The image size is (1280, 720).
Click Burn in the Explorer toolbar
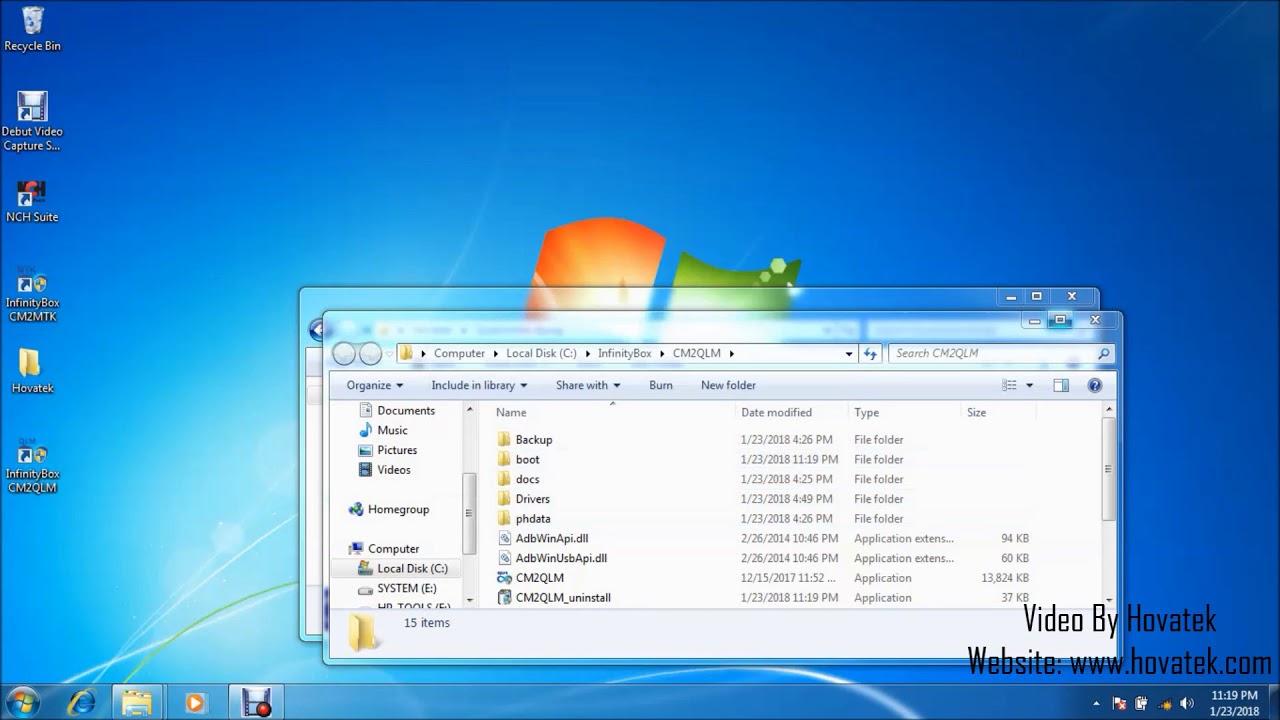(x=660, y=385)
